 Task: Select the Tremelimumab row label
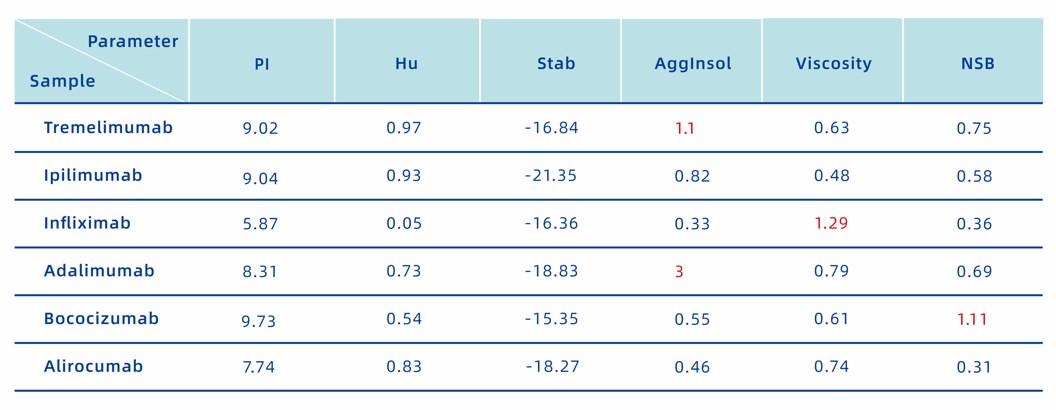[108, 128]
